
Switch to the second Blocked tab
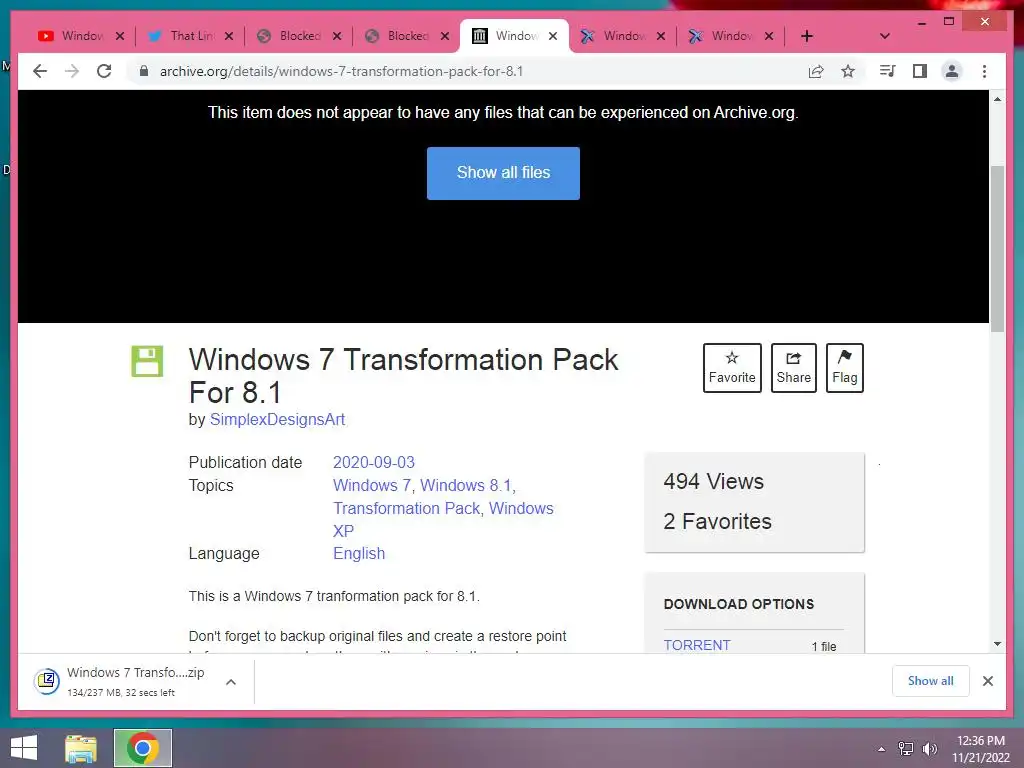click(396, 36)
